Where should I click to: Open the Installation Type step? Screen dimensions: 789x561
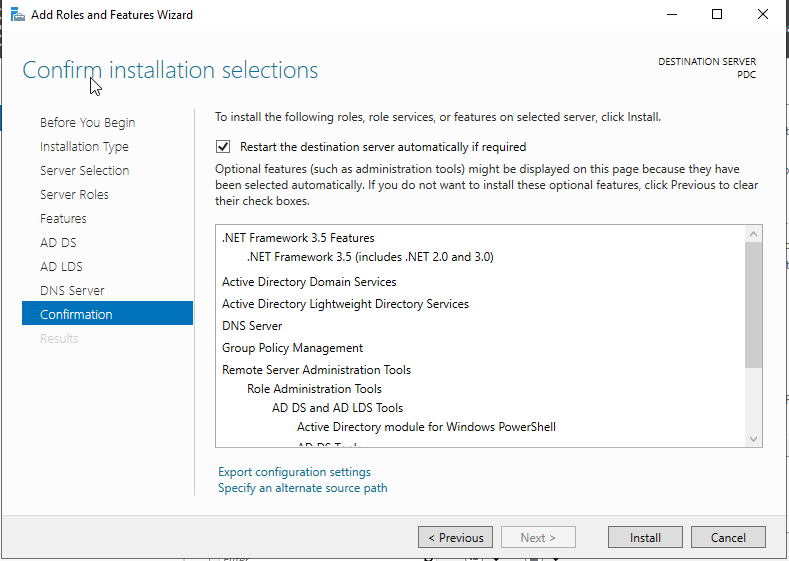point(84,147)
